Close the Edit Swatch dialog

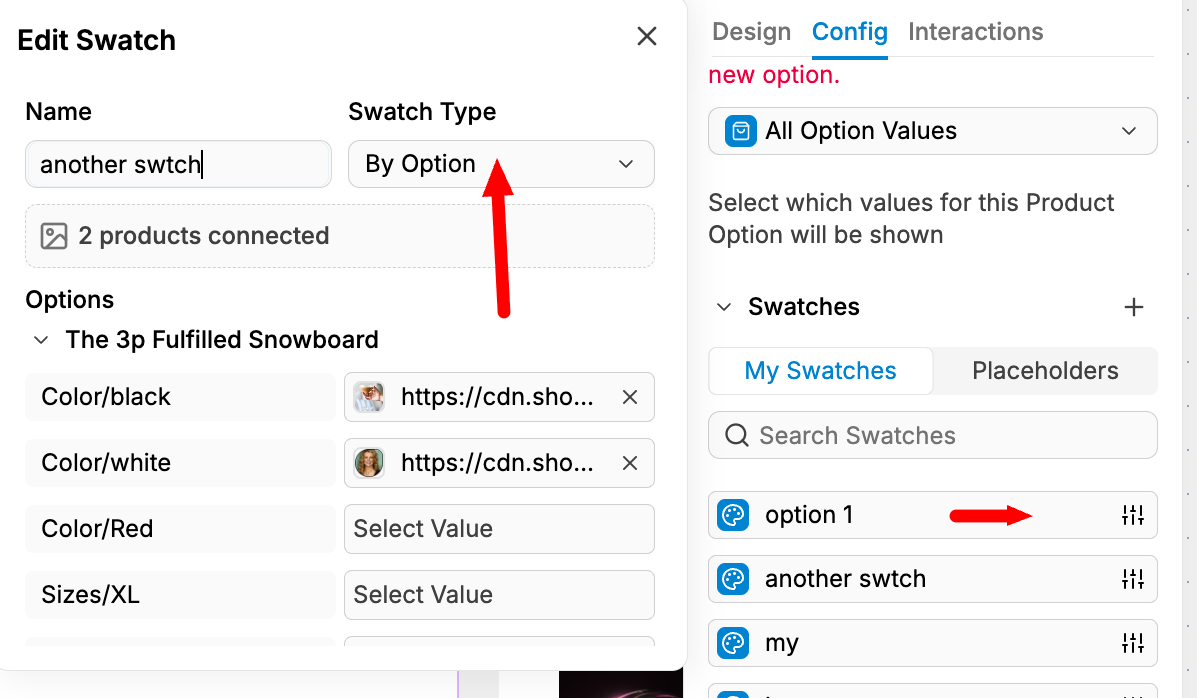point(647,37)
